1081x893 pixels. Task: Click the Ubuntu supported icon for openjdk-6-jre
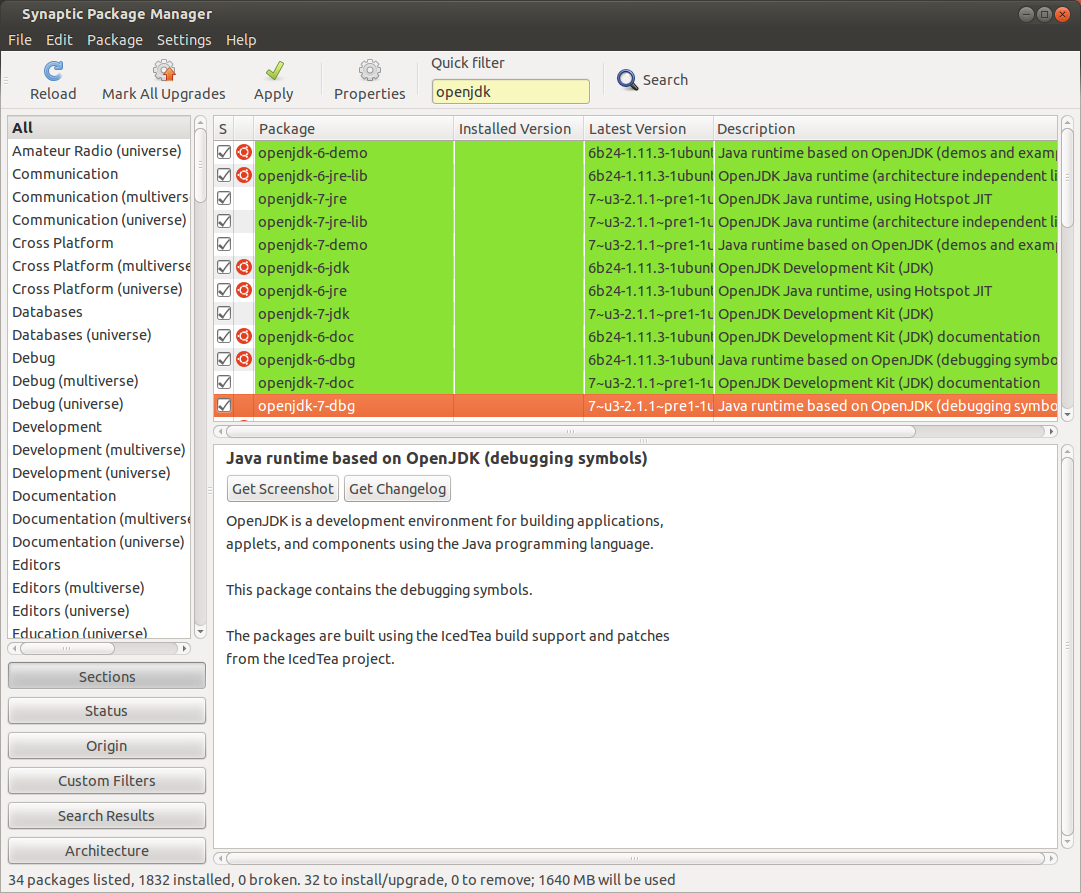[244, 290]
